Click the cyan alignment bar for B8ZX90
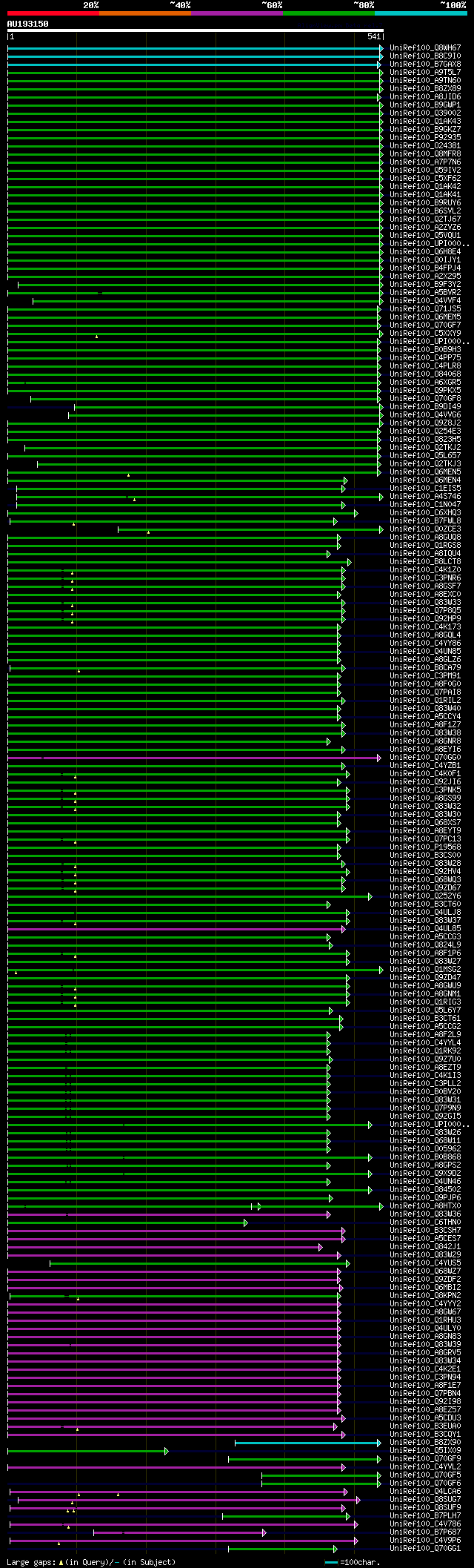Viewport: 474px width, 1568px height. click(x=307, y=1443)
